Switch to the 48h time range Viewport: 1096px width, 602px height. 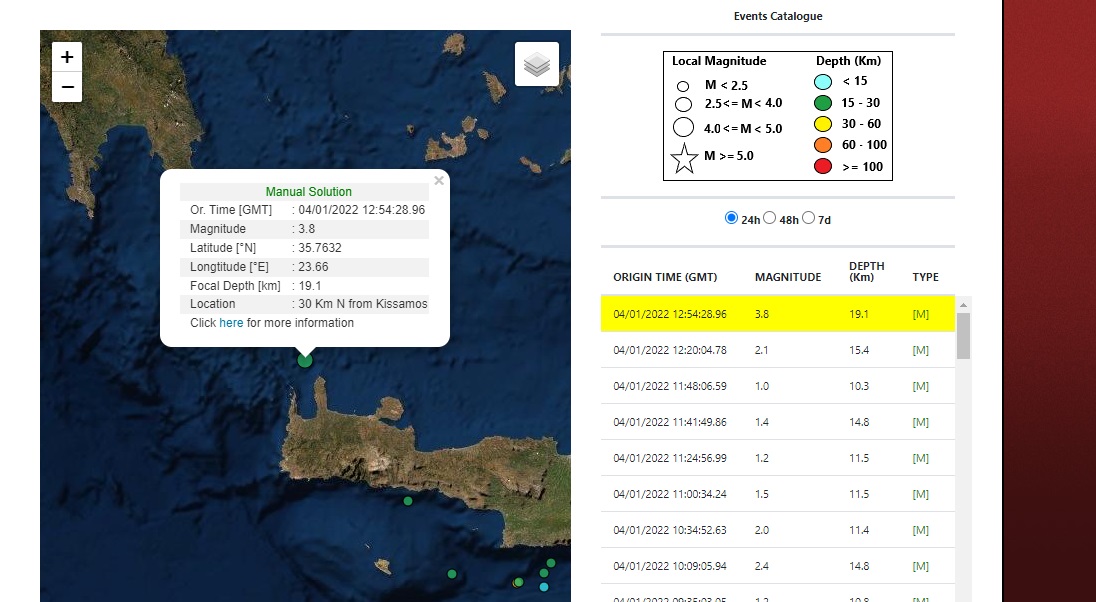point(770,218)
